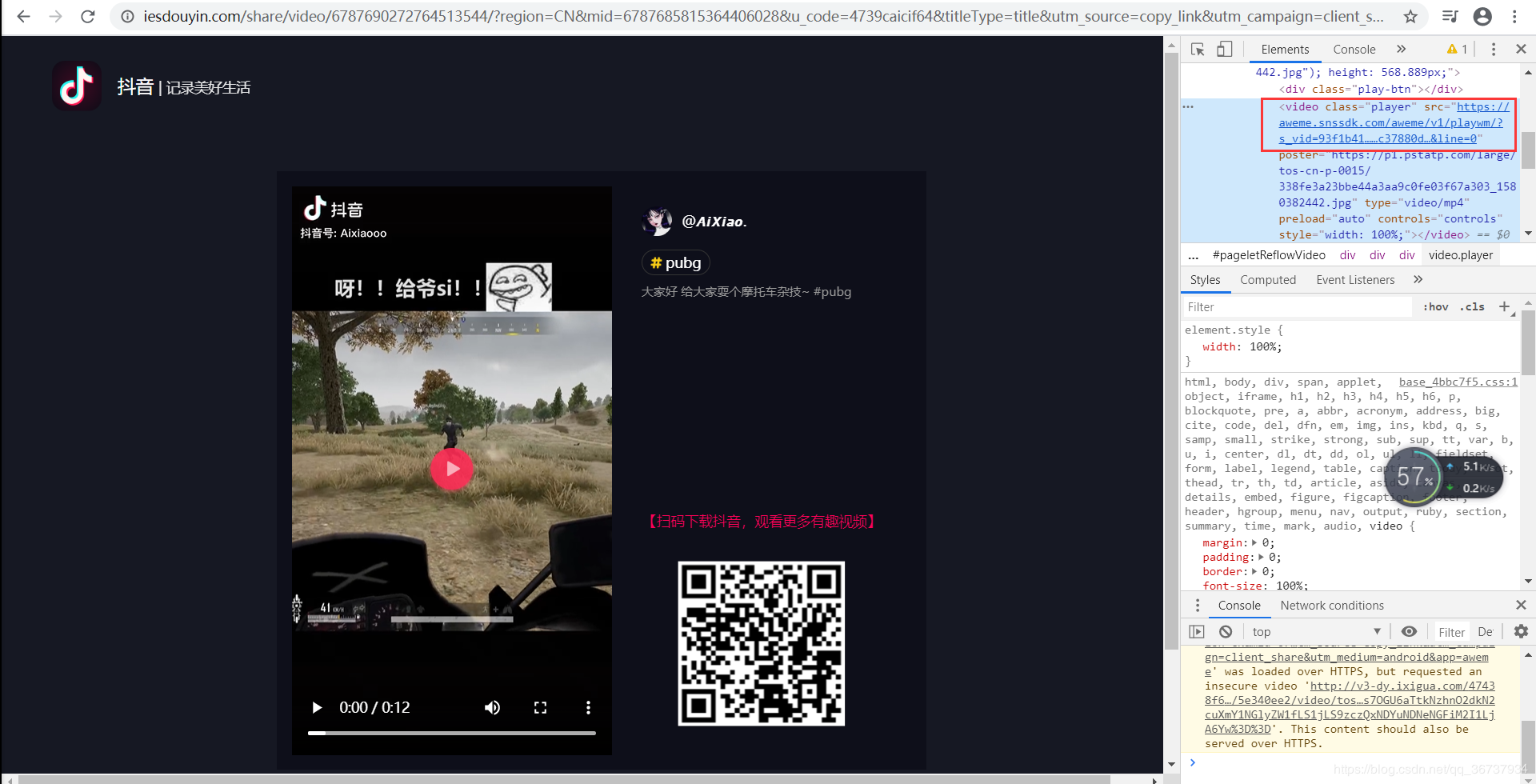Click the #pubg hashtag button
1536x784 pixels.
click(676, 263)
